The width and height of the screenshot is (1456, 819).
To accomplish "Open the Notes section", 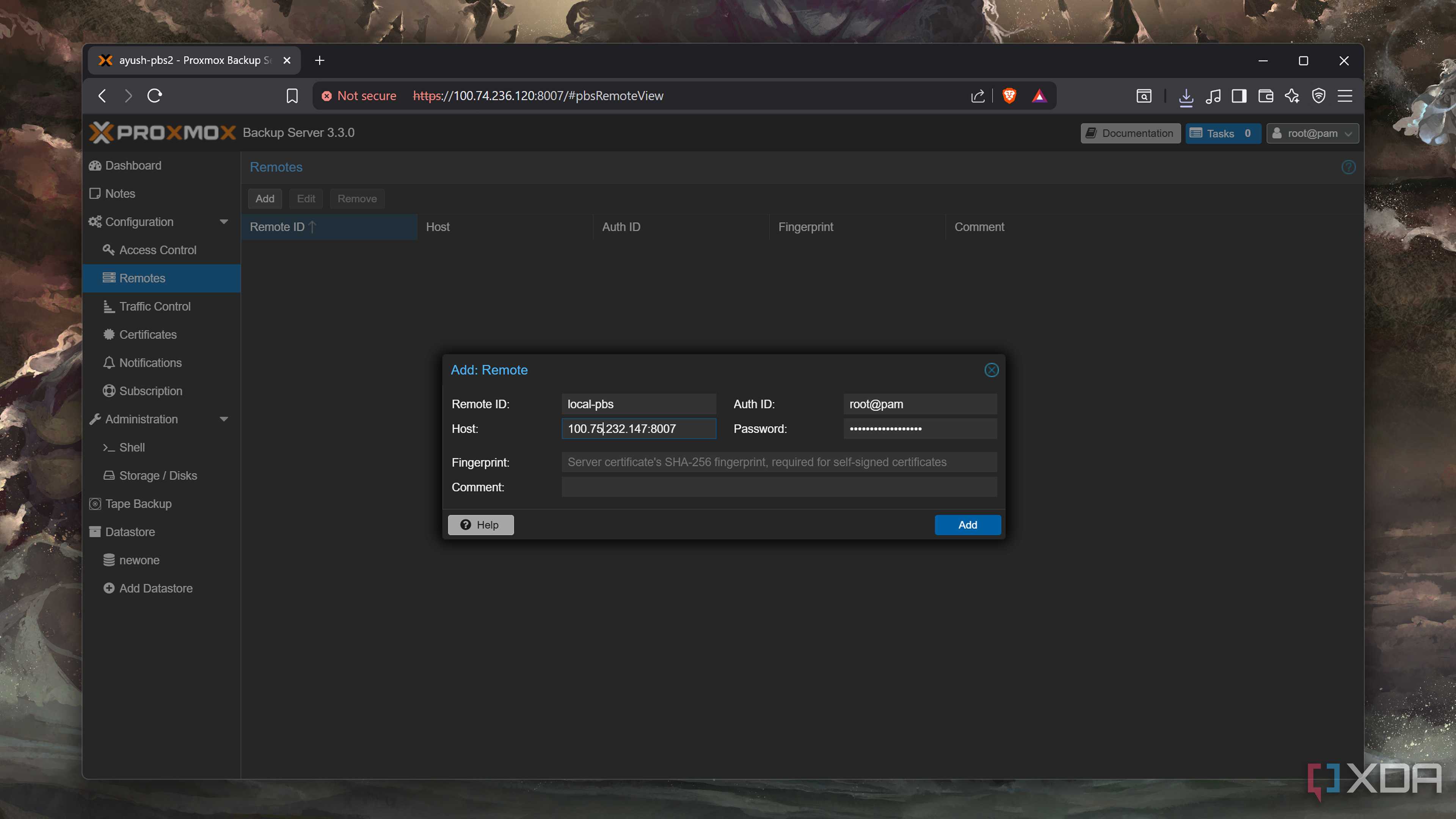I will pos(162,193).
